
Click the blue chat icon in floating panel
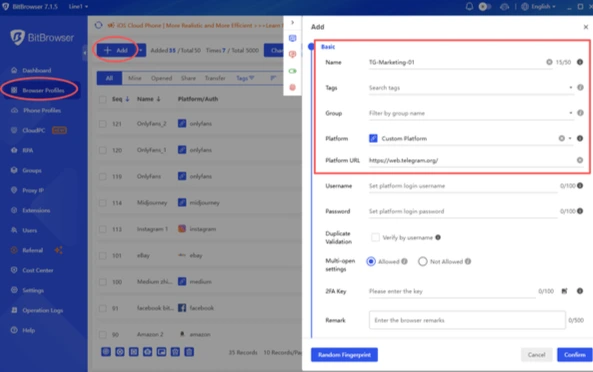click(x=292, y=38)
